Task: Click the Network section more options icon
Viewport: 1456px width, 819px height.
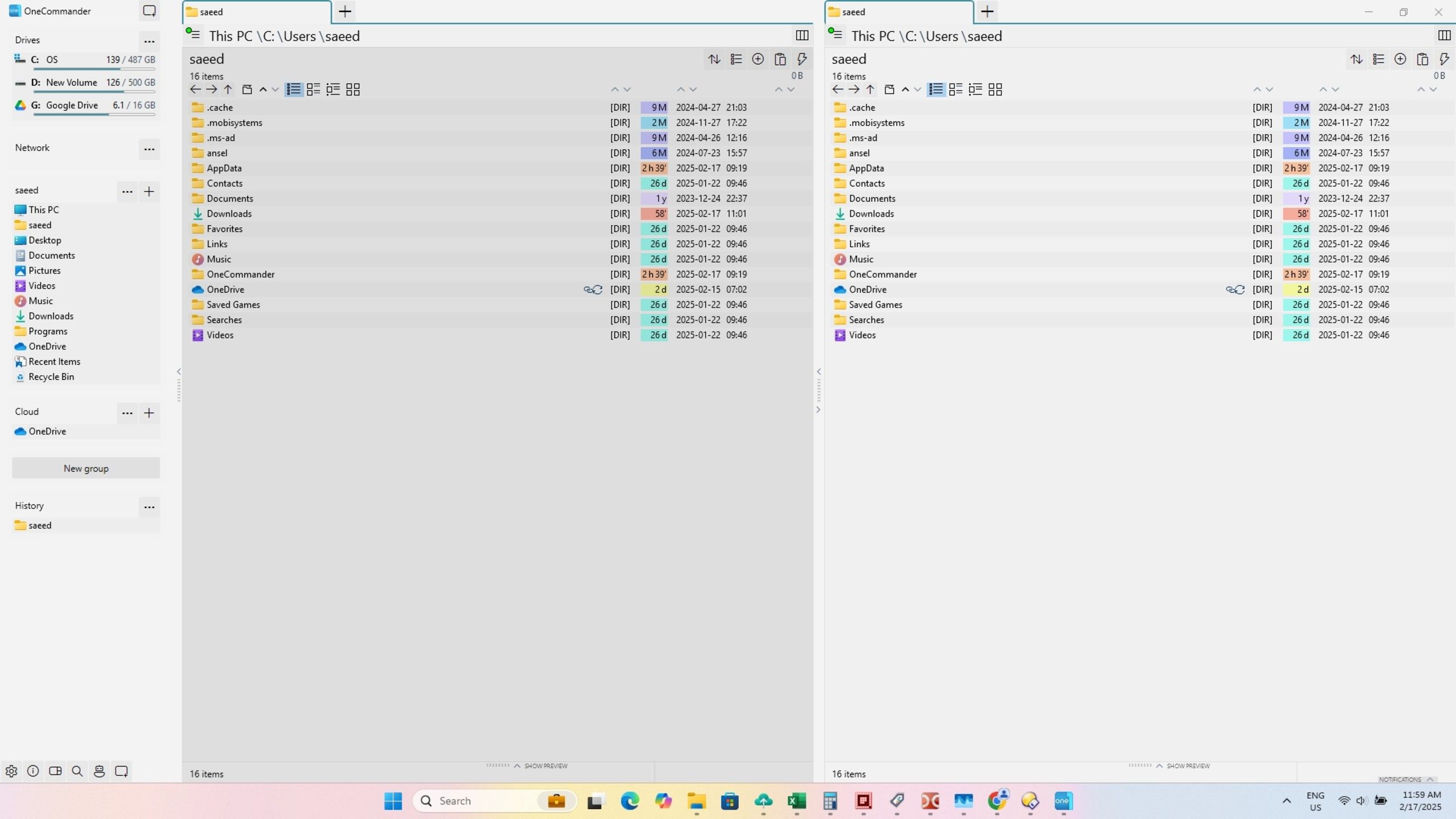Action: click(x=149, y=149)
